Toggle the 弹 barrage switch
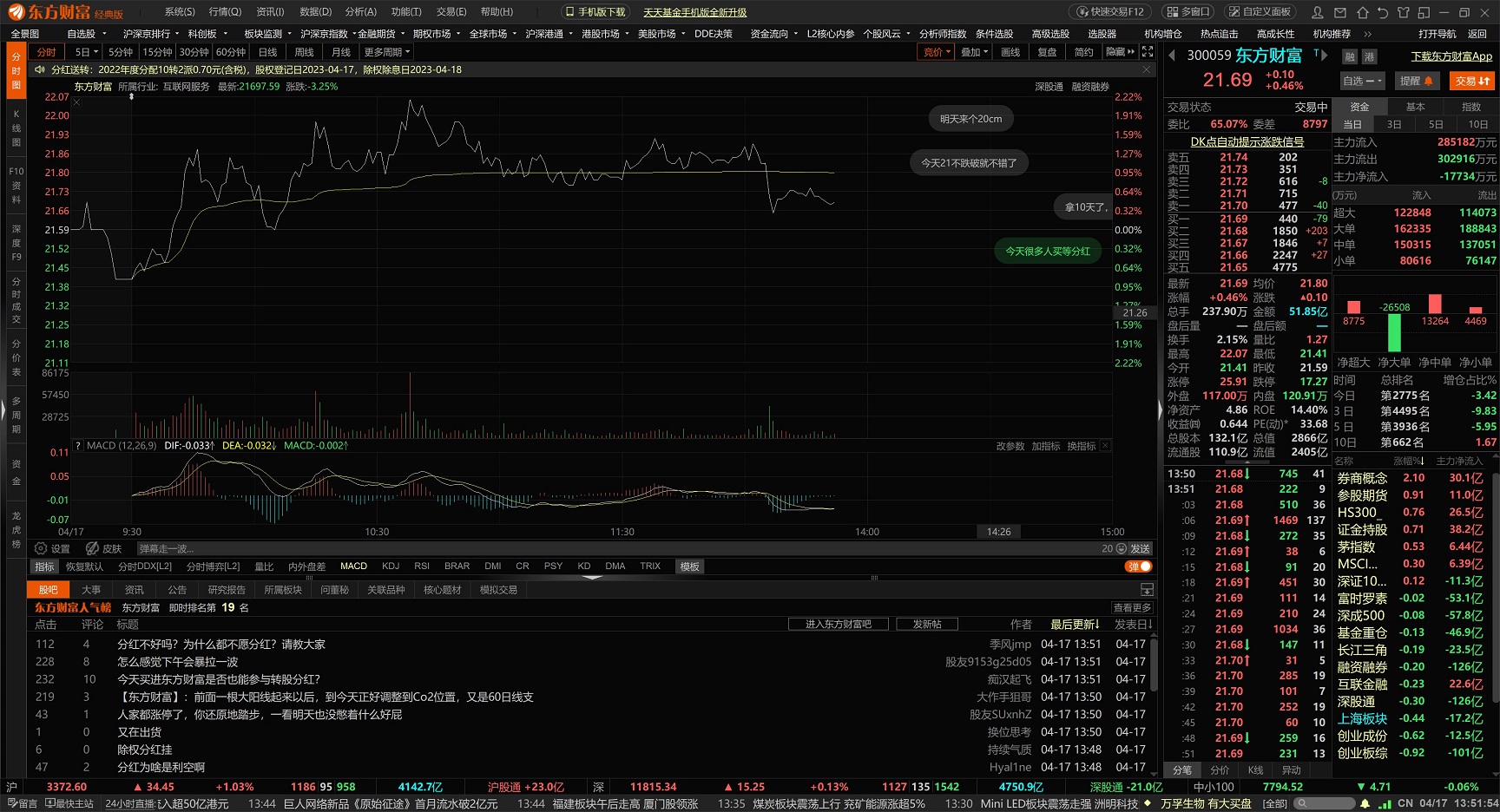The image size is (1500, 812). (x=1139, y=566)
